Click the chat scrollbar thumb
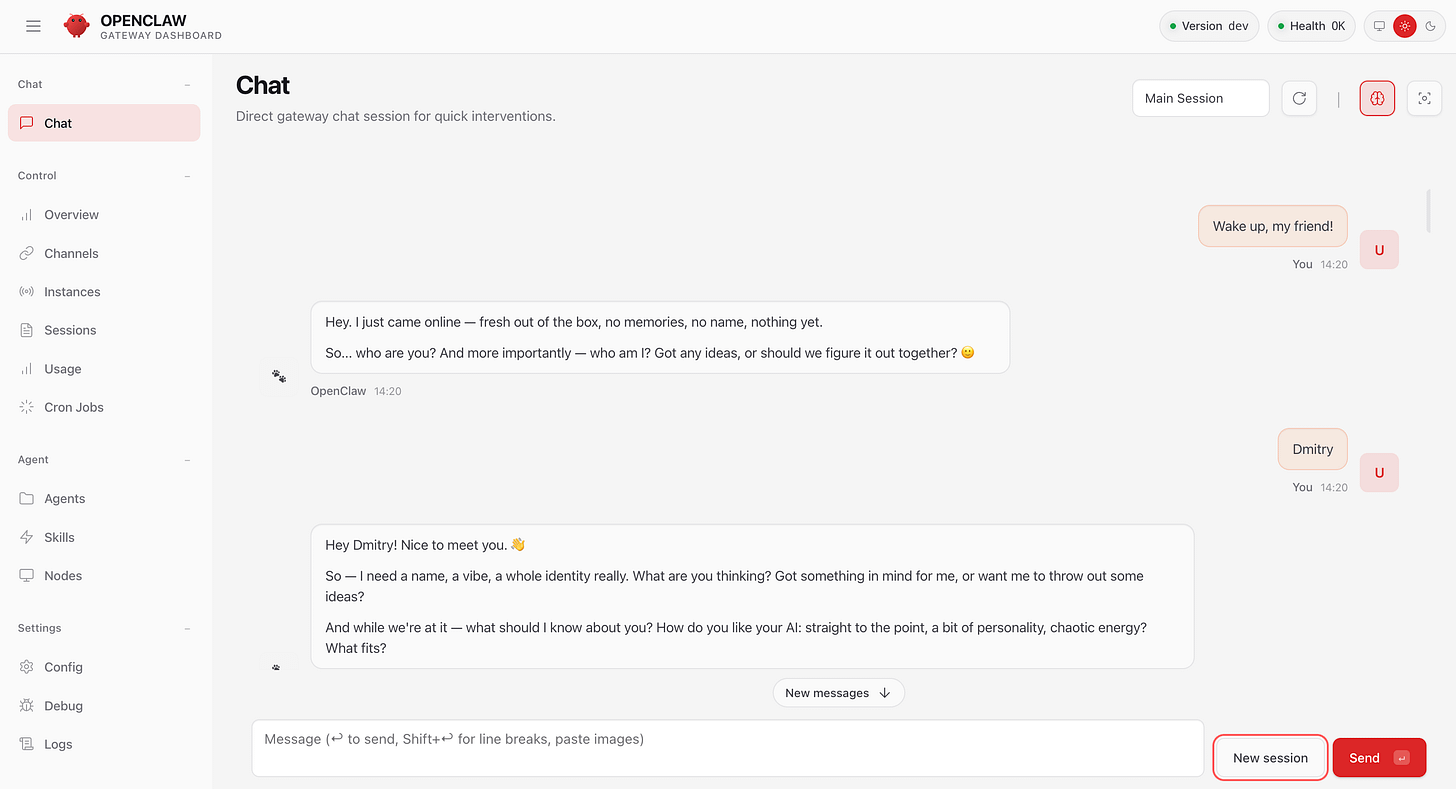1456x789 pixels. (1428, 210)
